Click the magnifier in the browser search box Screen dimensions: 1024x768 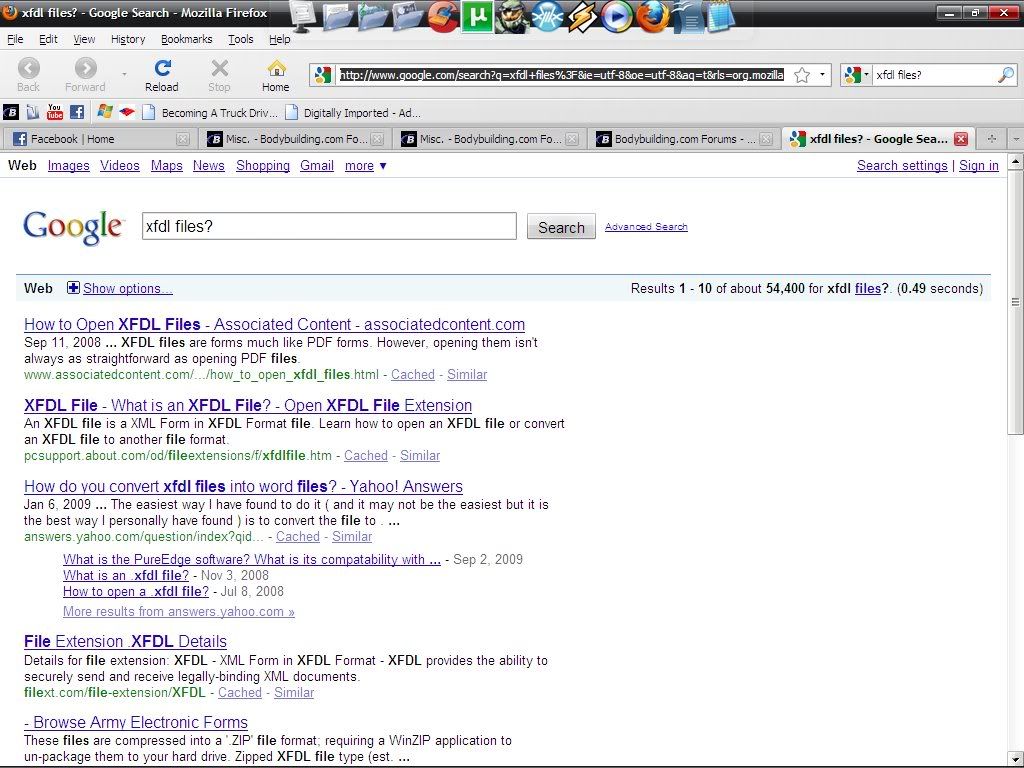click(1006, 75)
